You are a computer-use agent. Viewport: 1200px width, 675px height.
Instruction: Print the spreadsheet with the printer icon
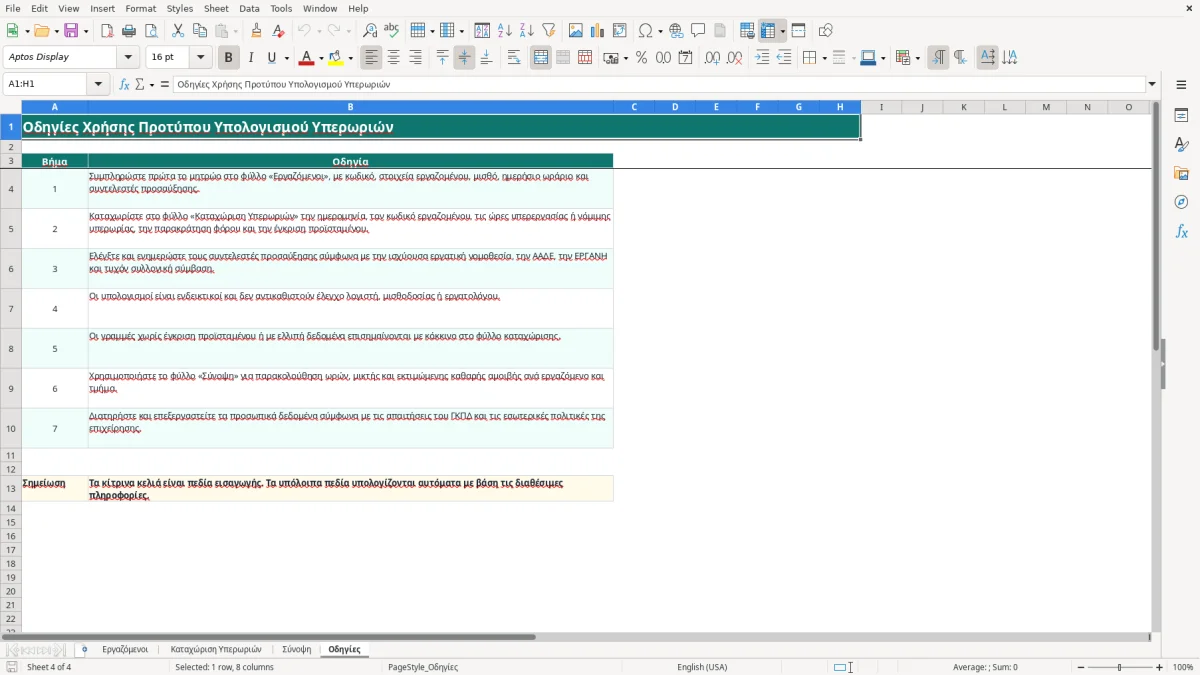129,31
